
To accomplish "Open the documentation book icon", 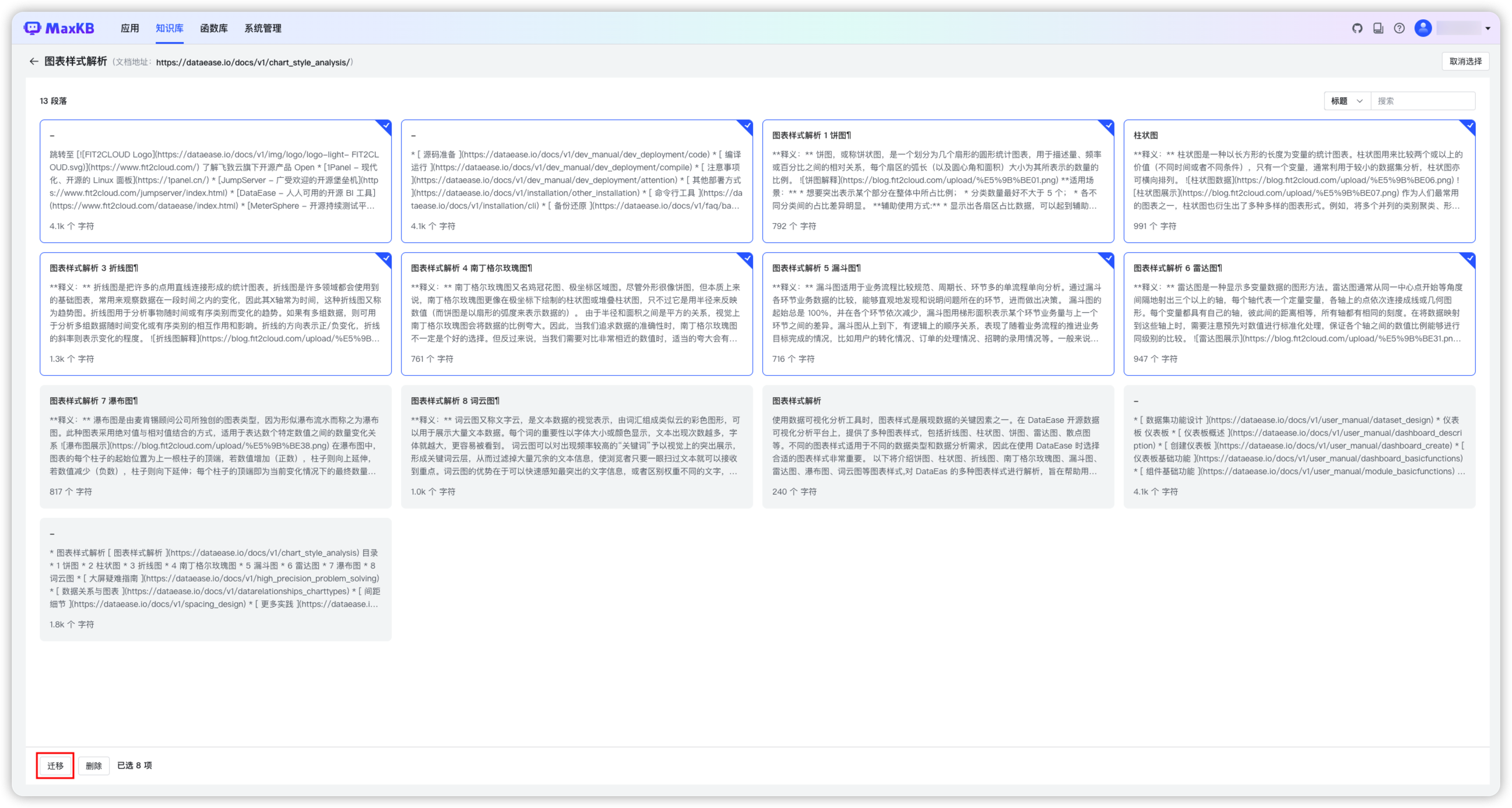I will (x=1378, y=28).
